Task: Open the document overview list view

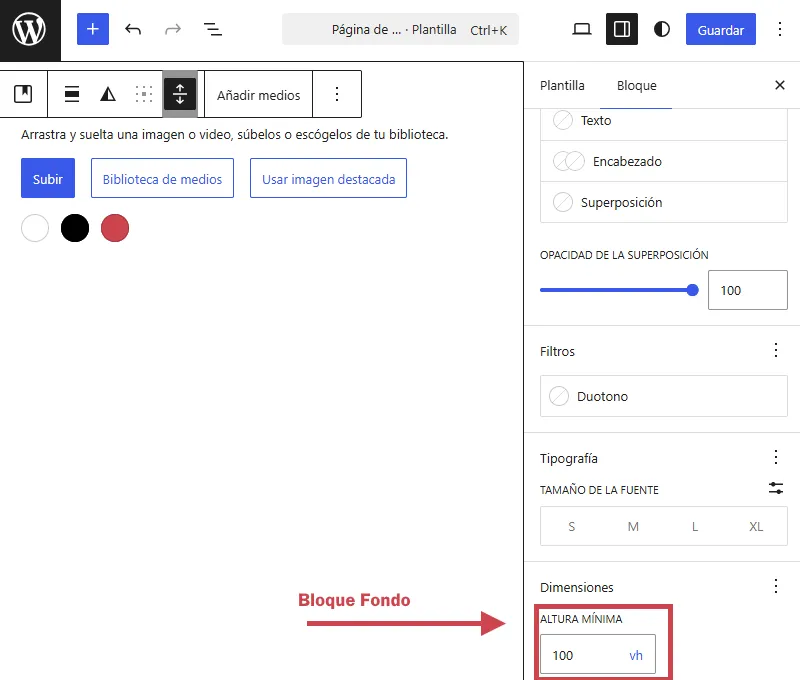Action: tap(213, 29)
